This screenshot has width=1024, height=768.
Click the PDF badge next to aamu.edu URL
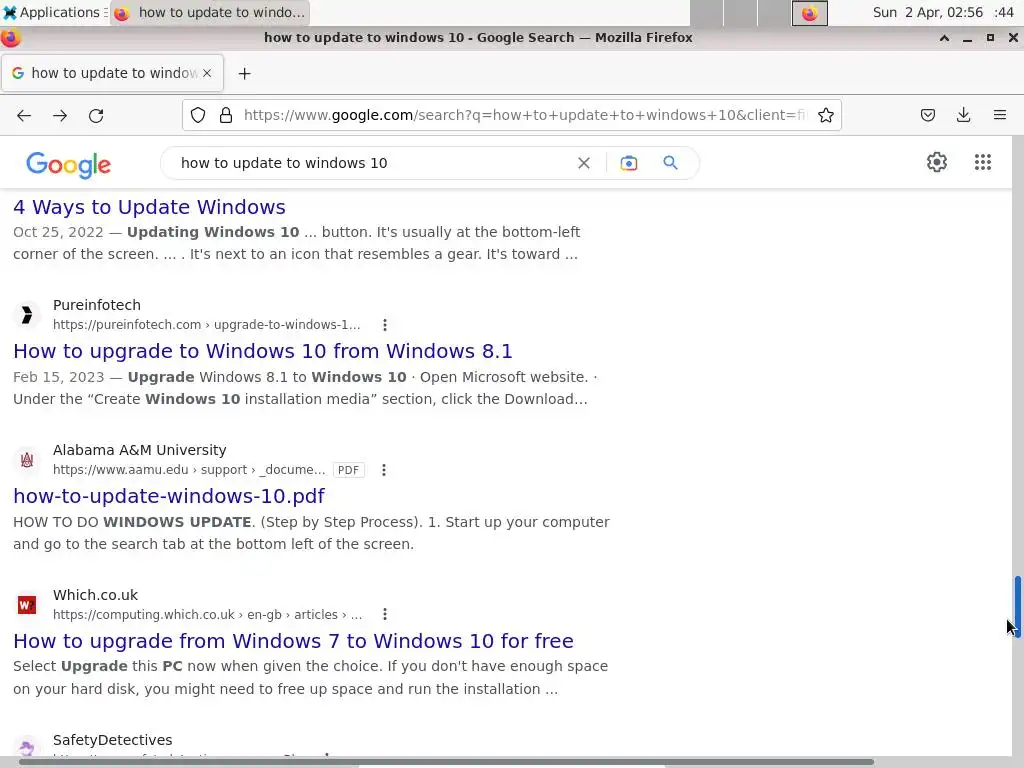tap(348, 470)
